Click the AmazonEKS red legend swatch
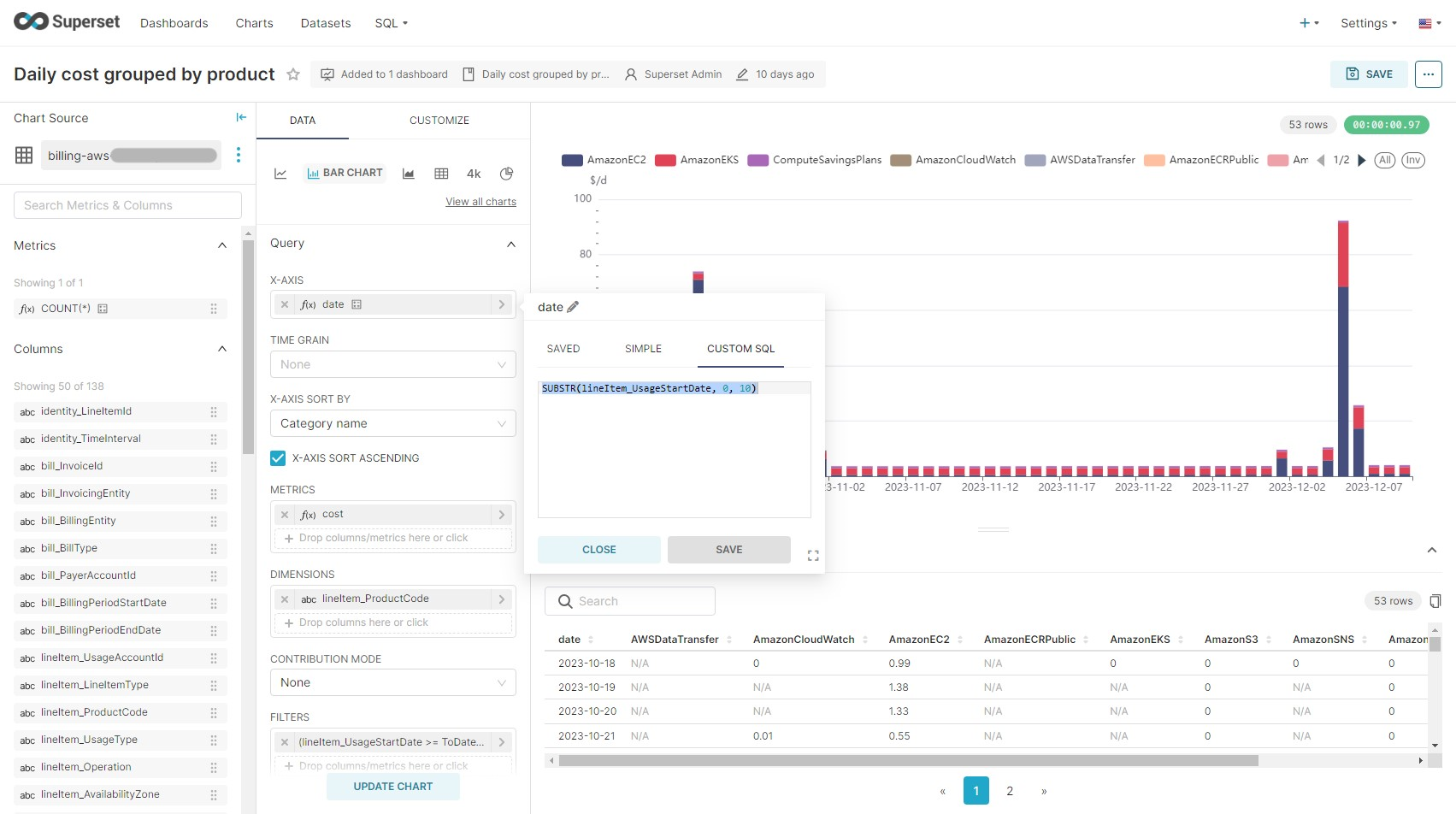 tap(665, 160)
